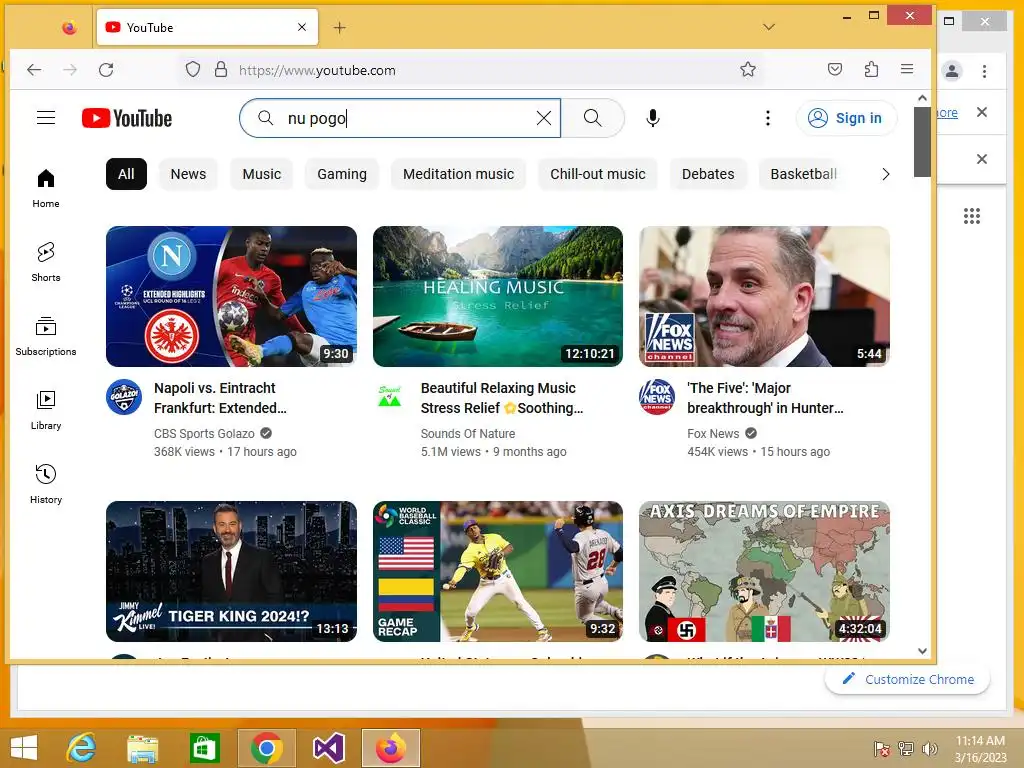The width and height of the screenshot is (1024, 768).
Task: Open Internet Explorer from taskbar
Action: point(82,748)
